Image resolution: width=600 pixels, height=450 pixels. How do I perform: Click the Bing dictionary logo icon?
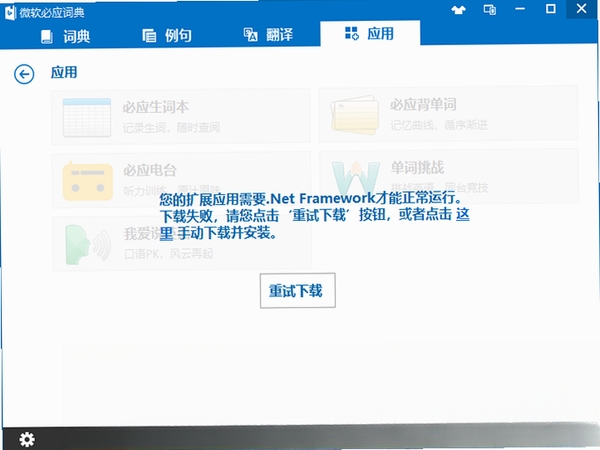10,13
